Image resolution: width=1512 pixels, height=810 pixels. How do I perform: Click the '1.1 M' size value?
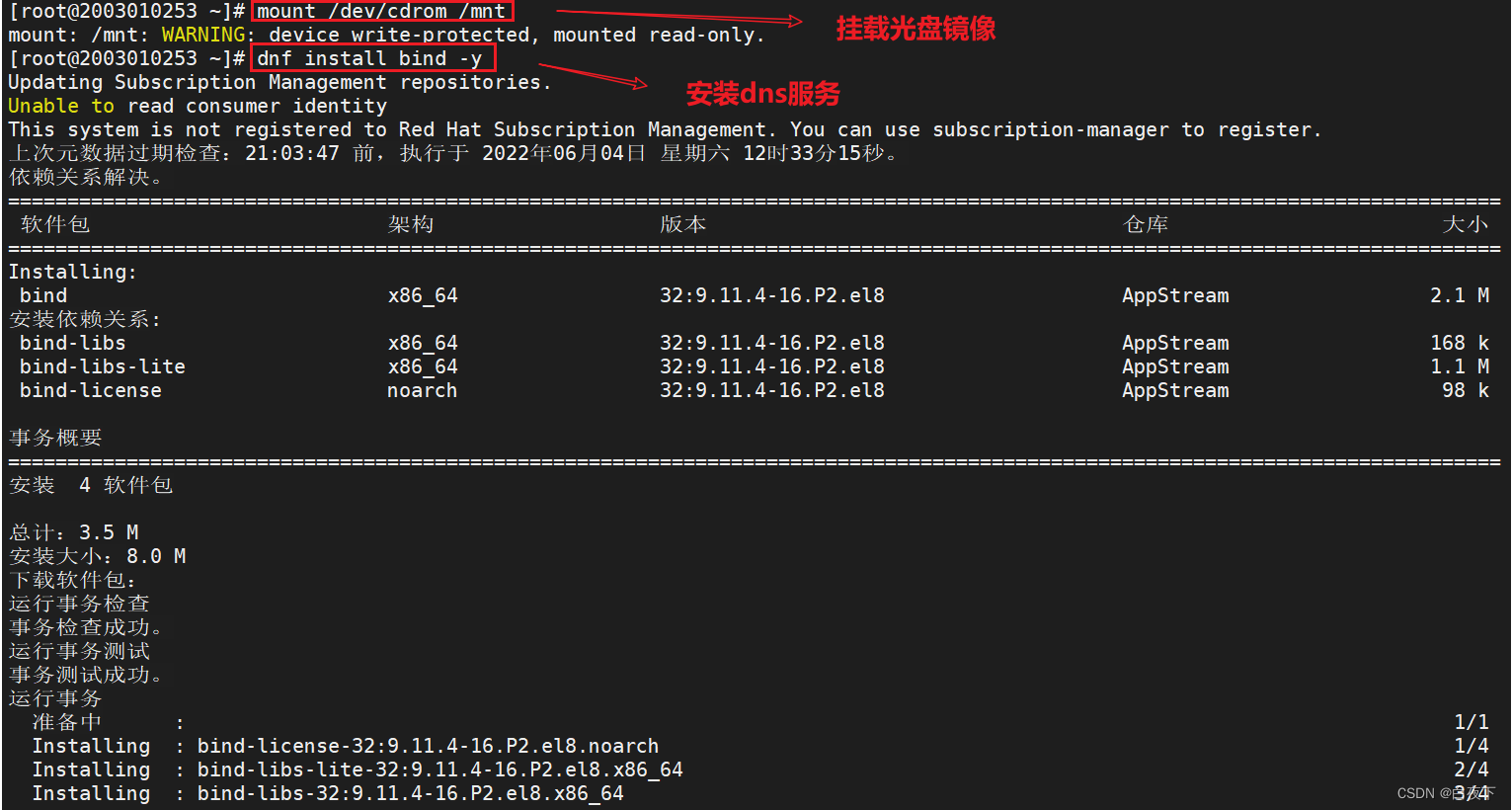pyautogui.click(x=1460, y=366)
